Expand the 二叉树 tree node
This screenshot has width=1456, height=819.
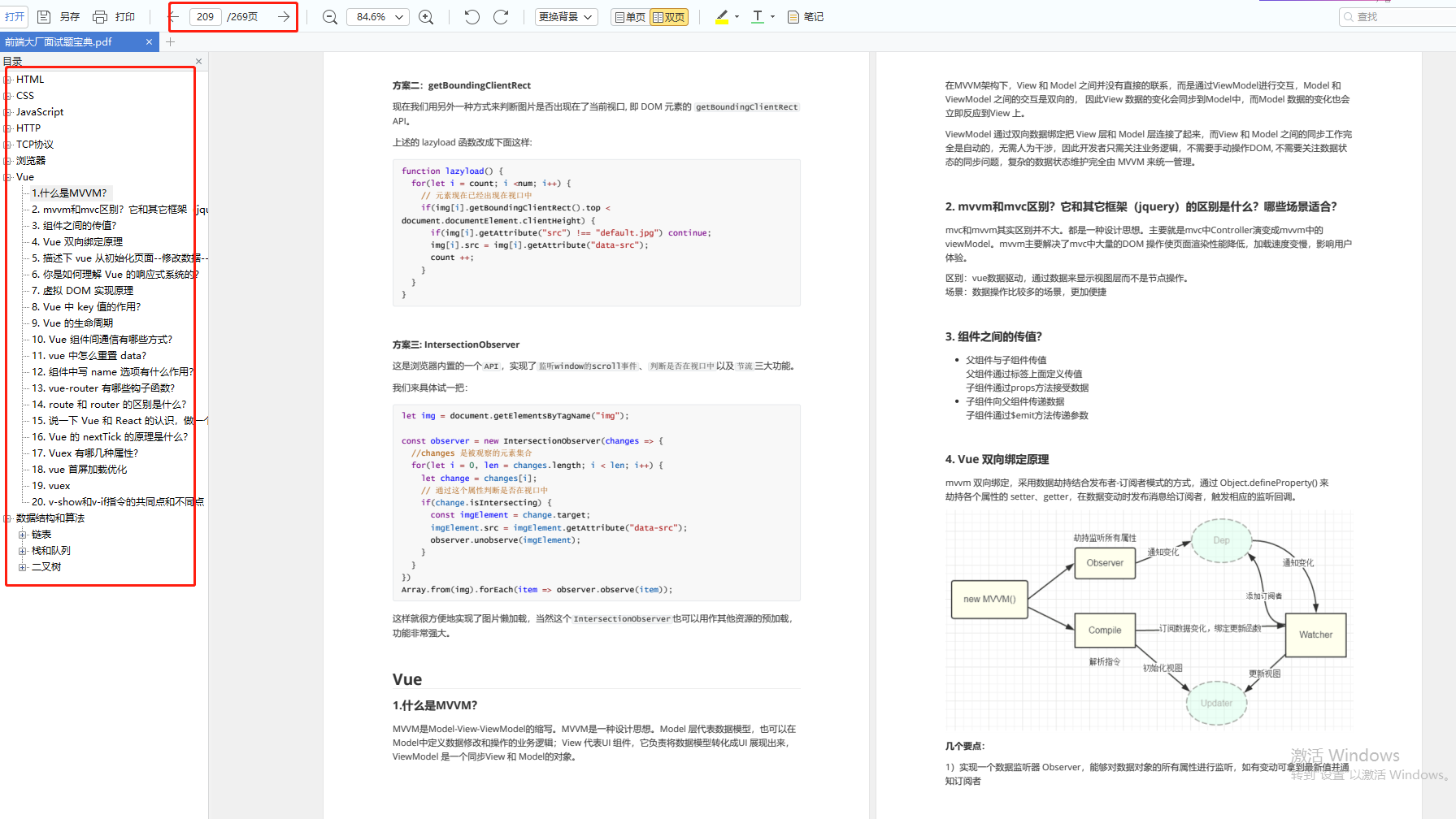[23, 567]
